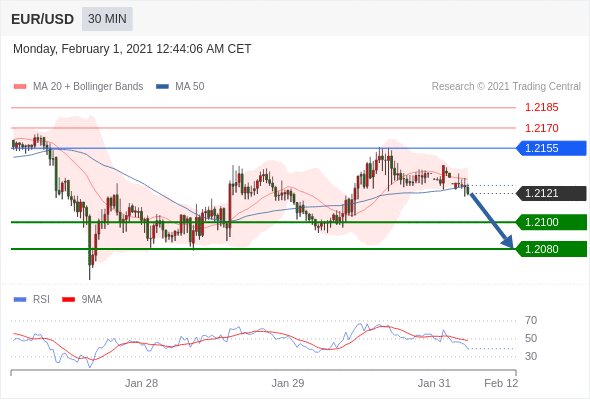The height and width of the screenshot is (400, 590).
Task: Click the 'MA 50' legend label
Action: (x=190, y=87)
